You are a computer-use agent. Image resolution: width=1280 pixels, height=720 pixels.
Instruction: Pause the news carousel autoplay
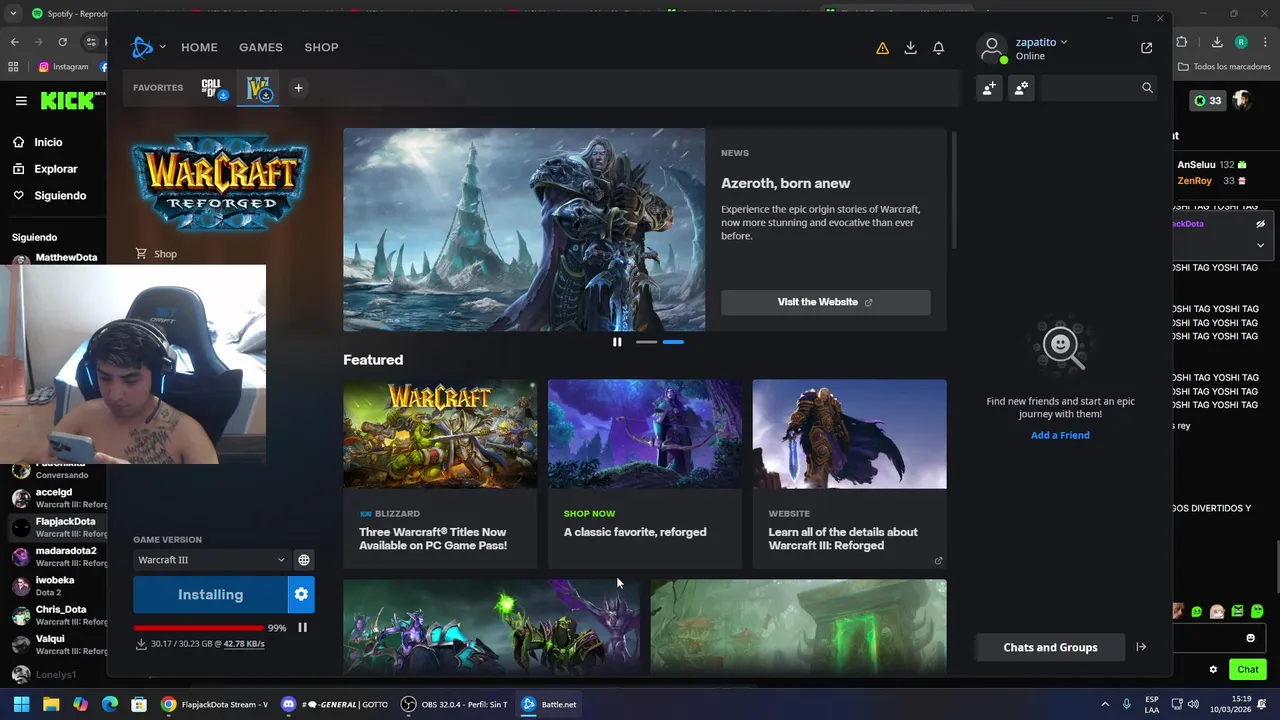[617, 342]
